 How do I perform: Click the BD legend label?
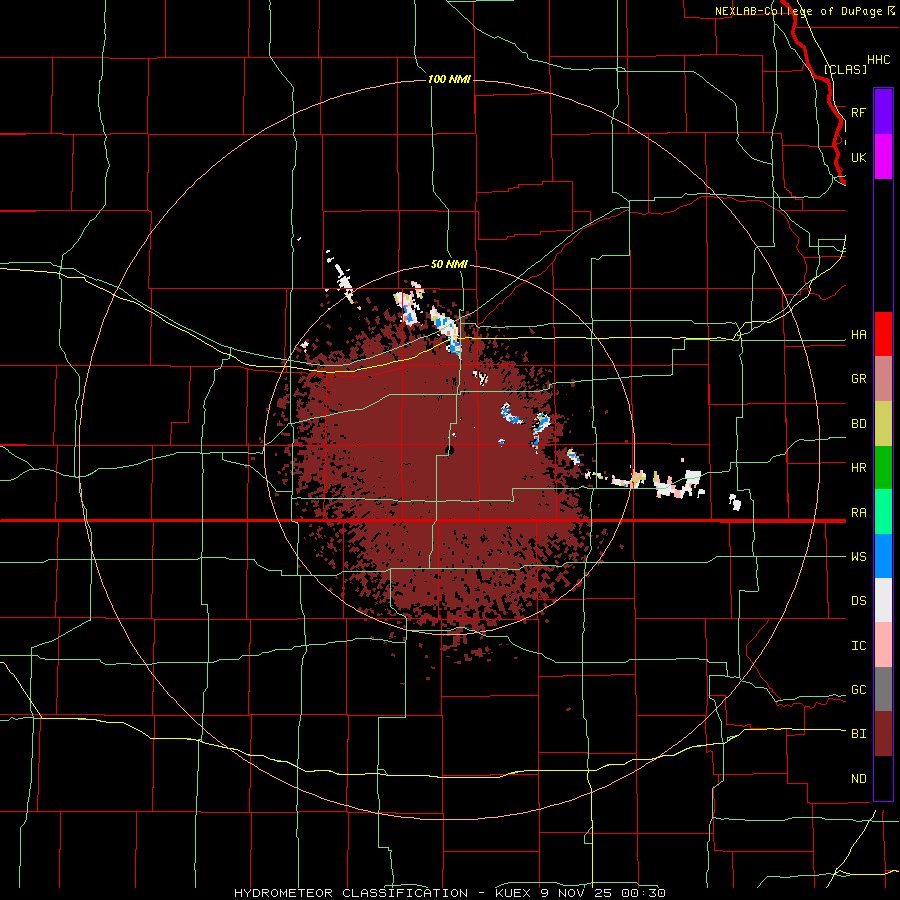858,424
